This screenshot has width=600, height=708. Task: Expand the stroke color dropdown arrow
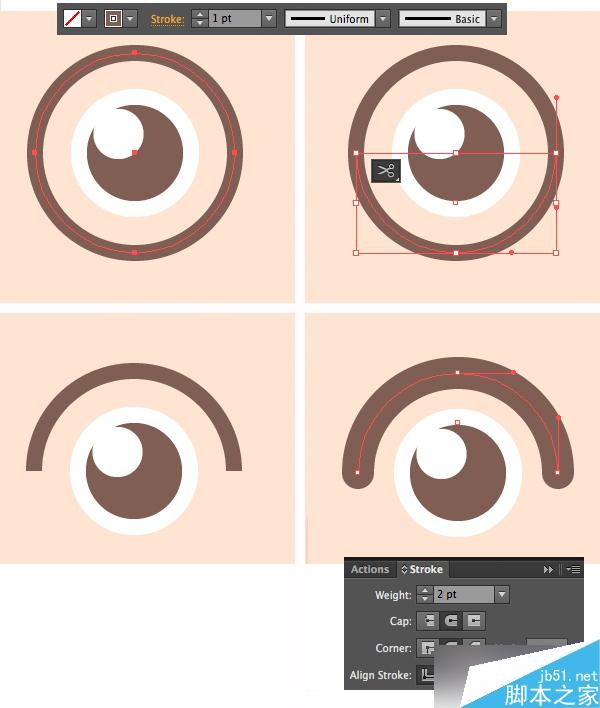130,19
